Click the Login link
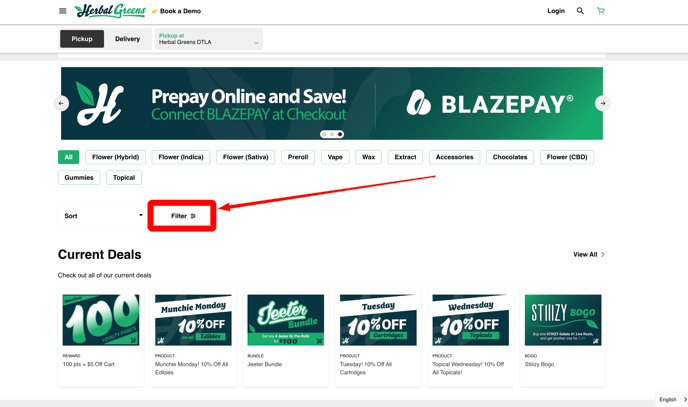 (556, 11)
